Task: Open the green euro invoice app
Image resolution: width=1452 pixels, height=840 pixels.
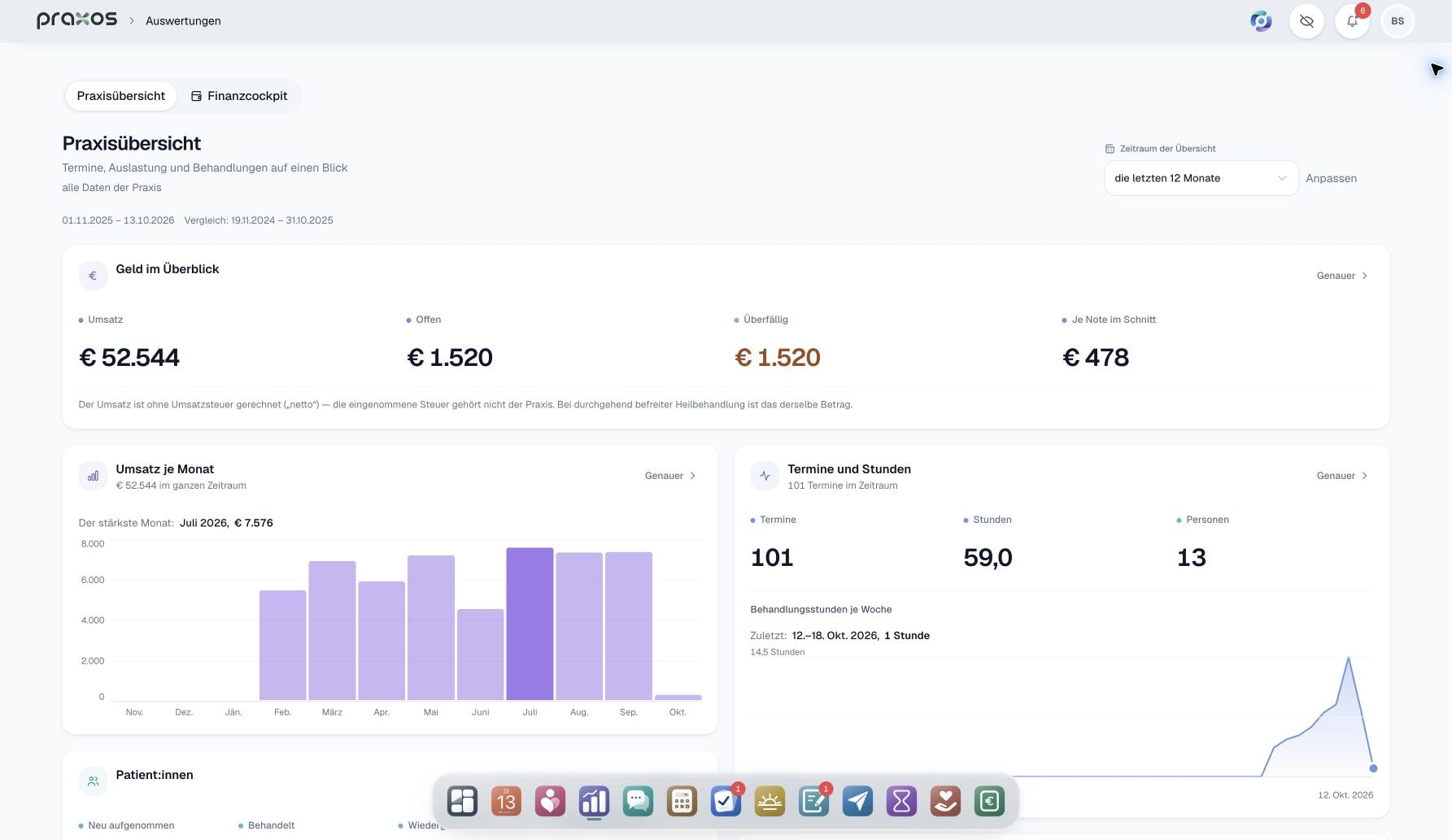Action: (x=989, y=802)
